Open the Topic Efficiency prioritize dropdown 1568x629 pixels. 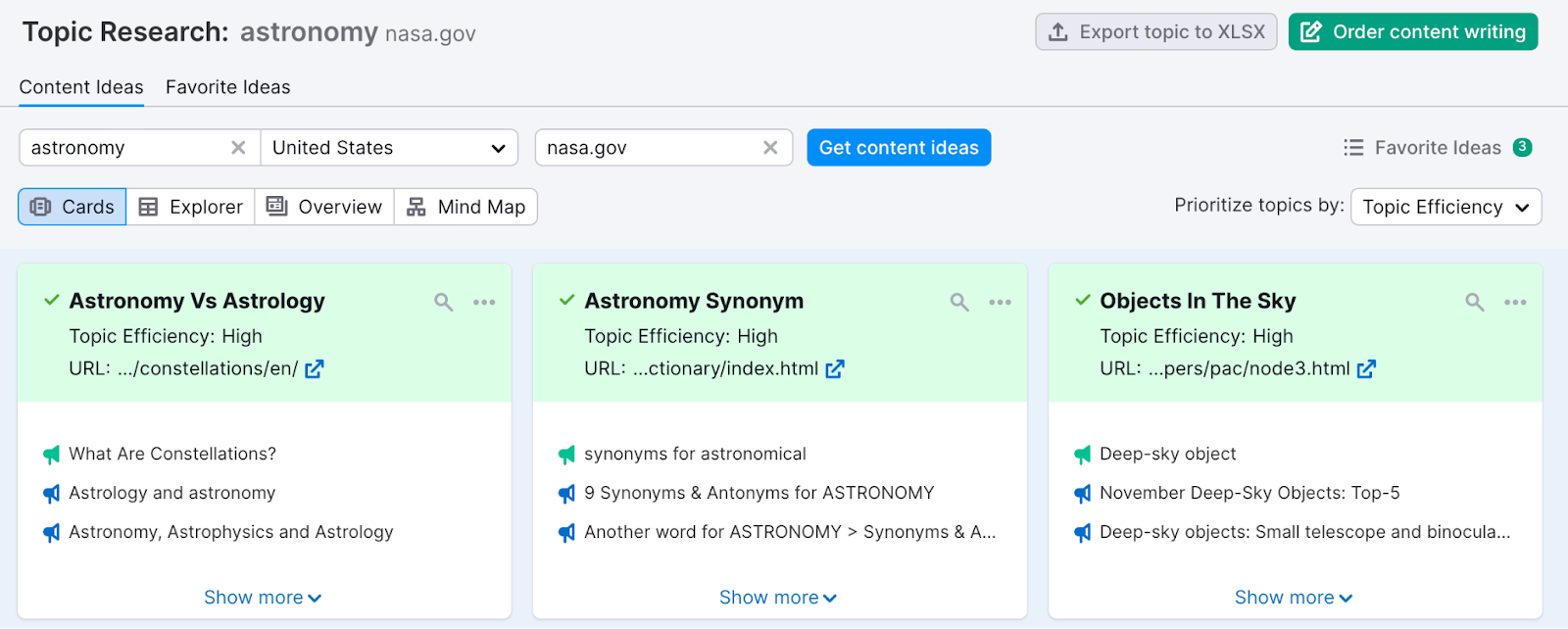(x=1445, y=207)
